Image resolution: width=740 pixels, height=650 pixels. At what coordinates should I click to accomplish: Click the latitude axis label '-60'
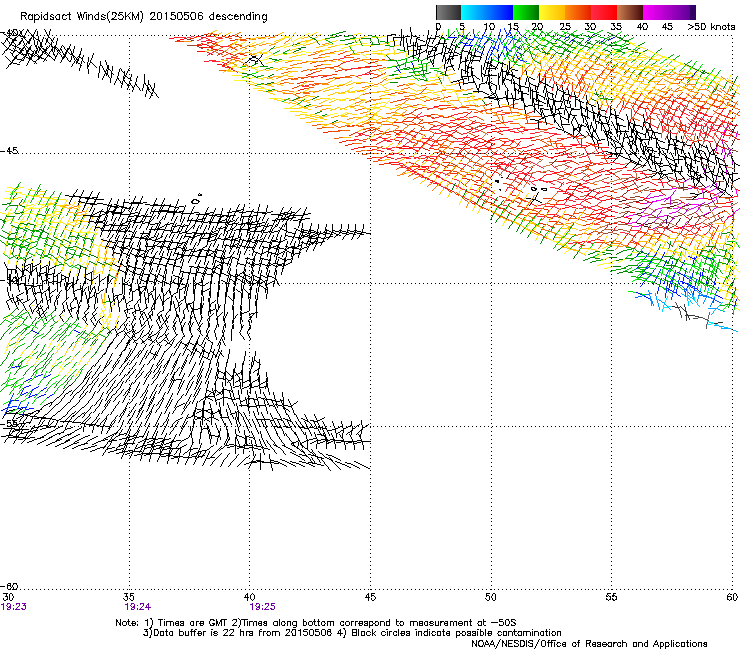point(9,586)
